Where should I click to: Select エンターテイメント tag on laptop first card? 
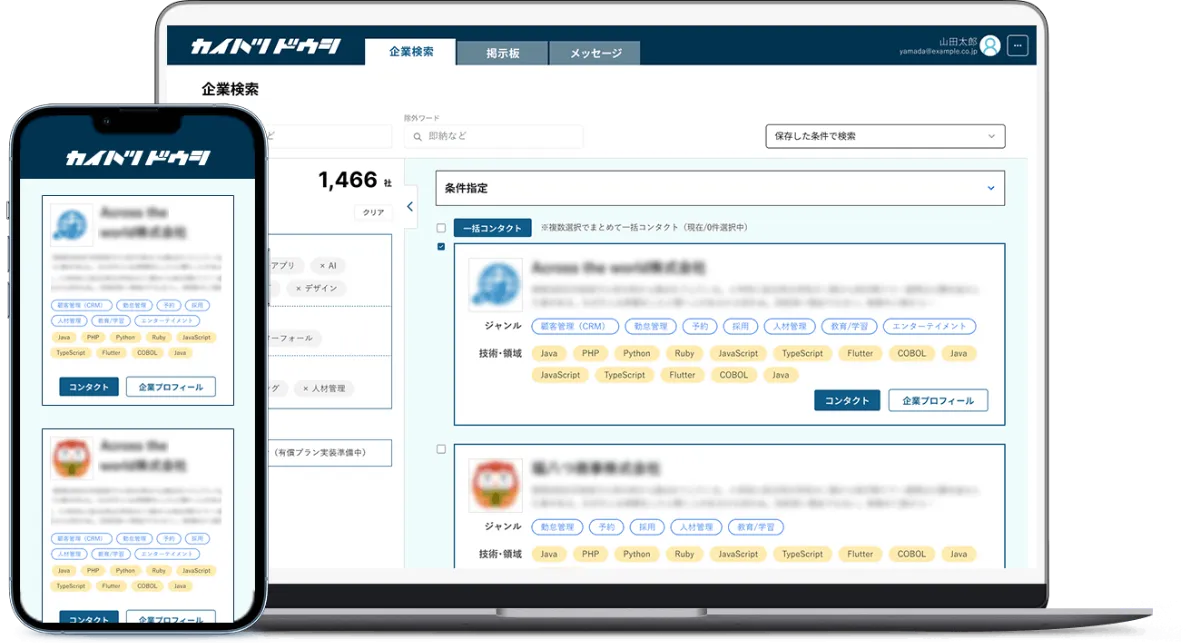(x=930, y=326)
